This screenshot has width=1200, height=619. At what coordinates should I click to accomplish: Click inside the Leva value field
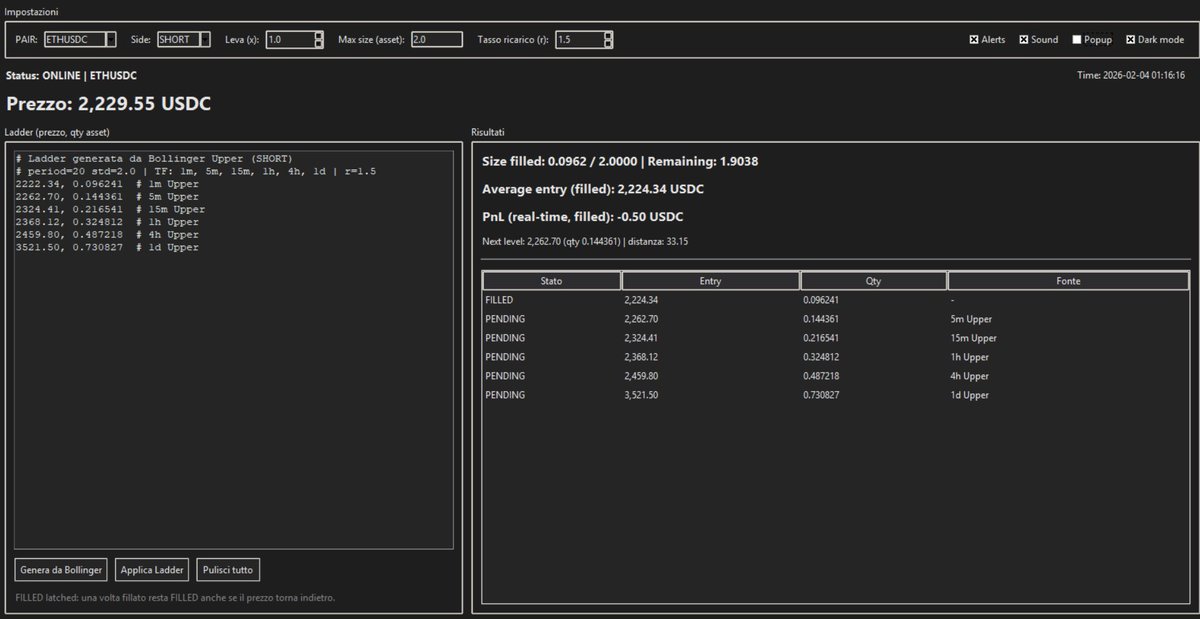(x=290, y=39)
